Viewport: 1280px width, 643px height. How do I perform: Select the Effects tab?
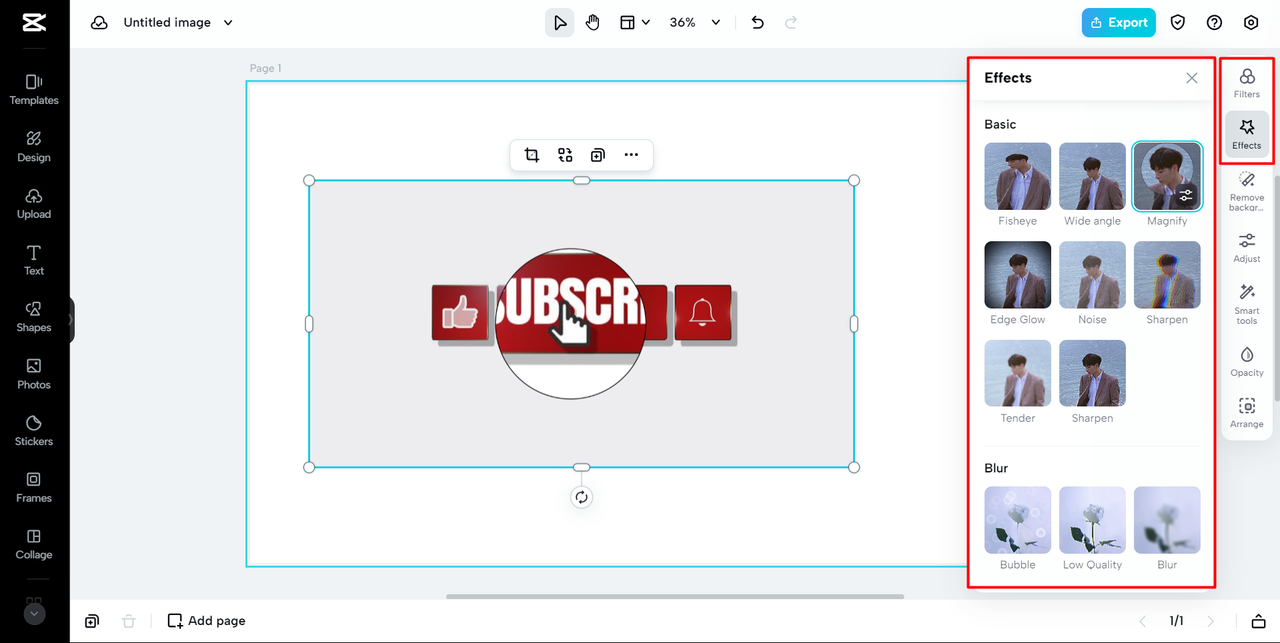[1247, 135]
